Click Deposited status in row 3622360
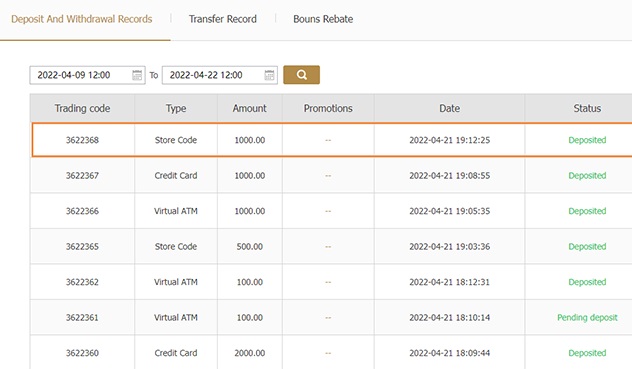Screen dimensions: 632x369 click(587, 353)
